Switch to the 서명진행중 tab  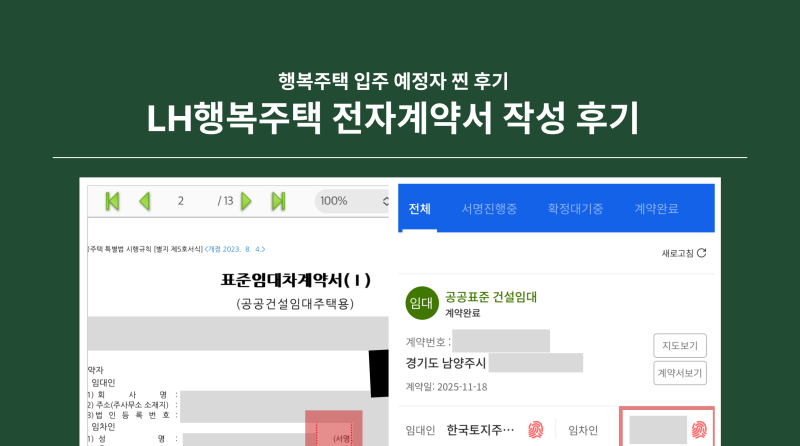pos(489,209)
